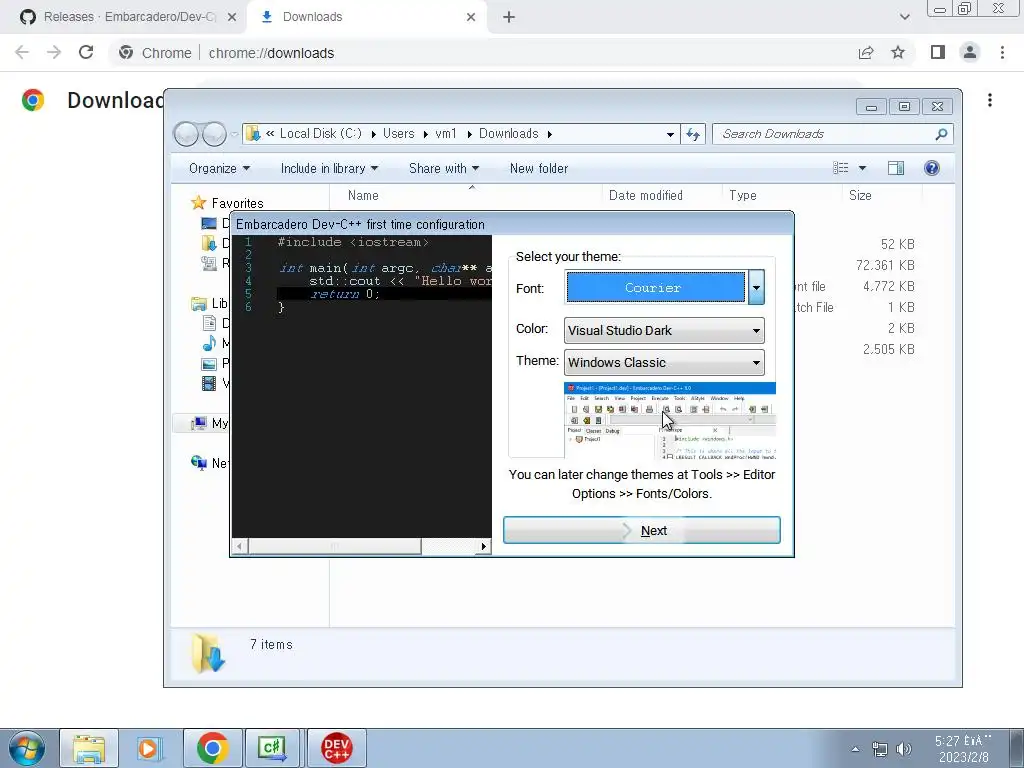Open the Color dropdown Visual Studio Dark
The image size is (1024, 768).
click(x=664, y=330)
